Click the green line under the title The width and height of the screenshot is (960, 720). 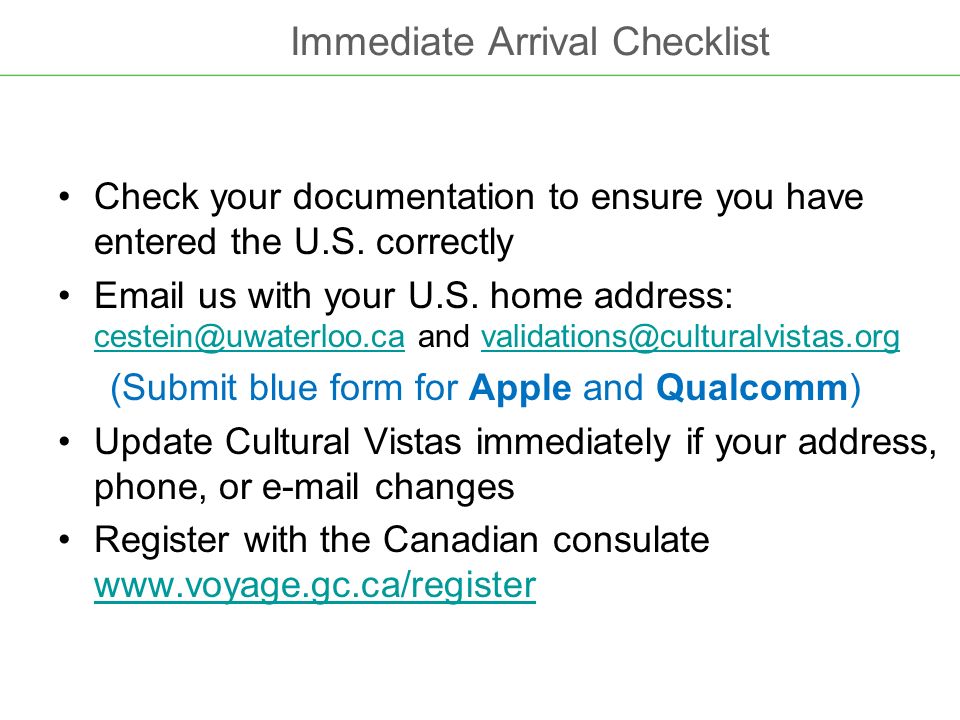point(480,75)
